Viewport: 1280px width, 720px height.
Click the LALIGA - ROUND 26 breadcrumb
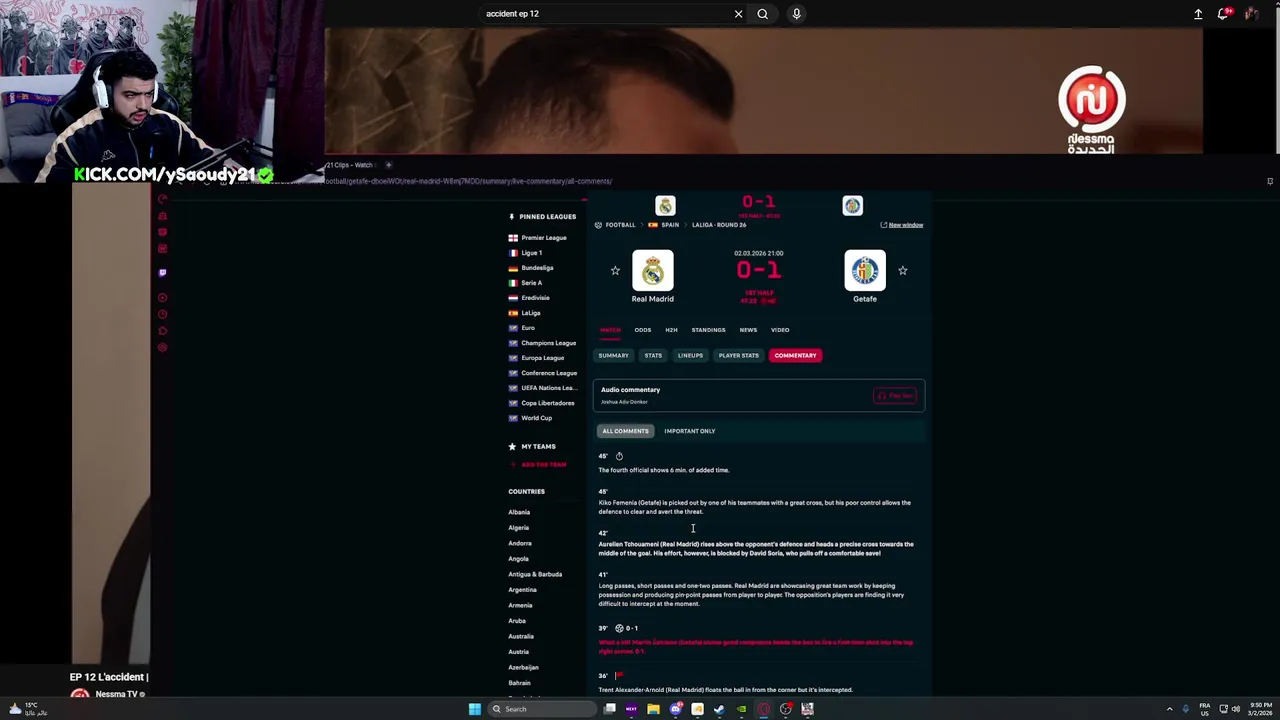pos(719,225)
